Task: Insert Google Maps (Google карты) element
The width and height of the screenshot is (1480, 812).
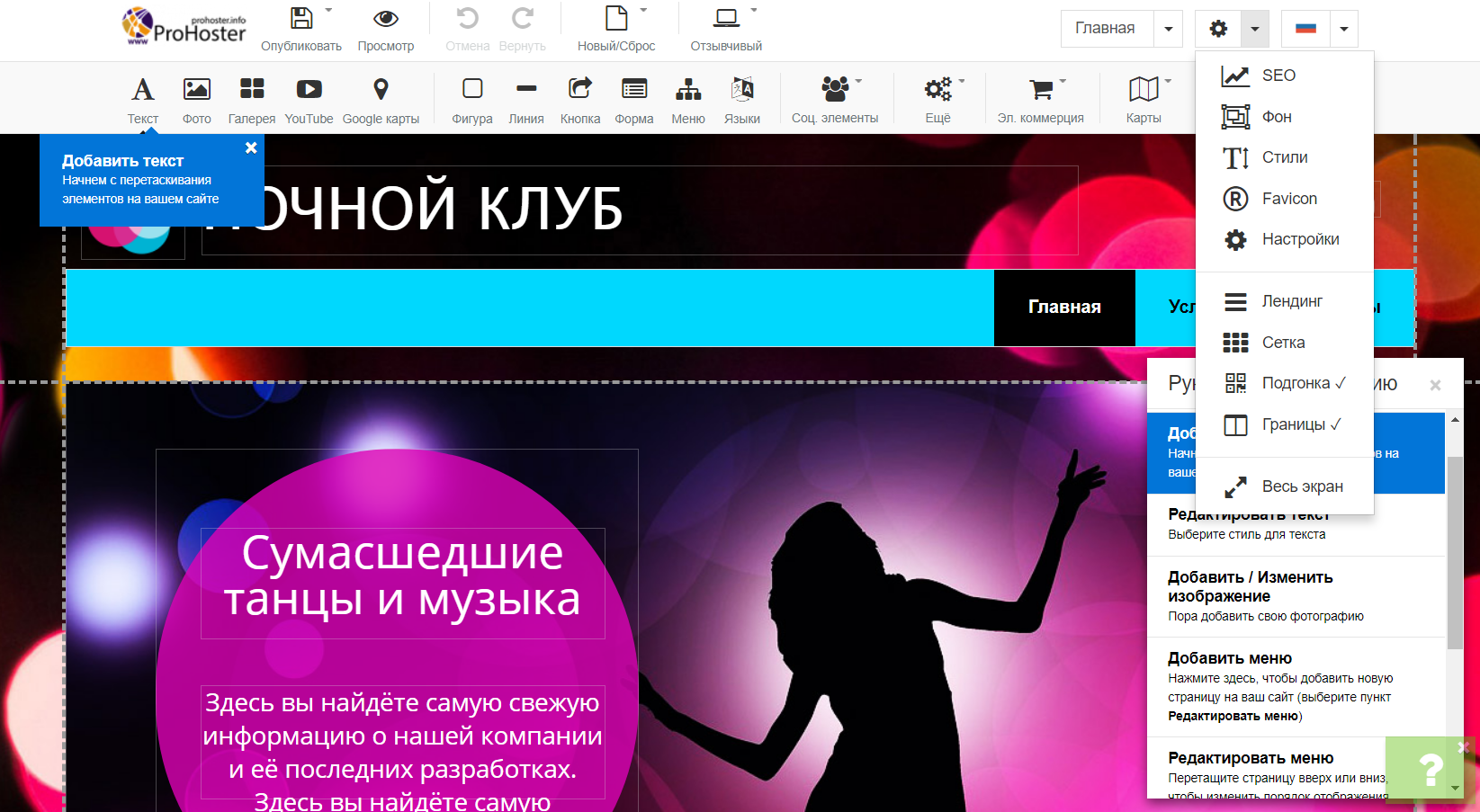Action: pos(381,99)
